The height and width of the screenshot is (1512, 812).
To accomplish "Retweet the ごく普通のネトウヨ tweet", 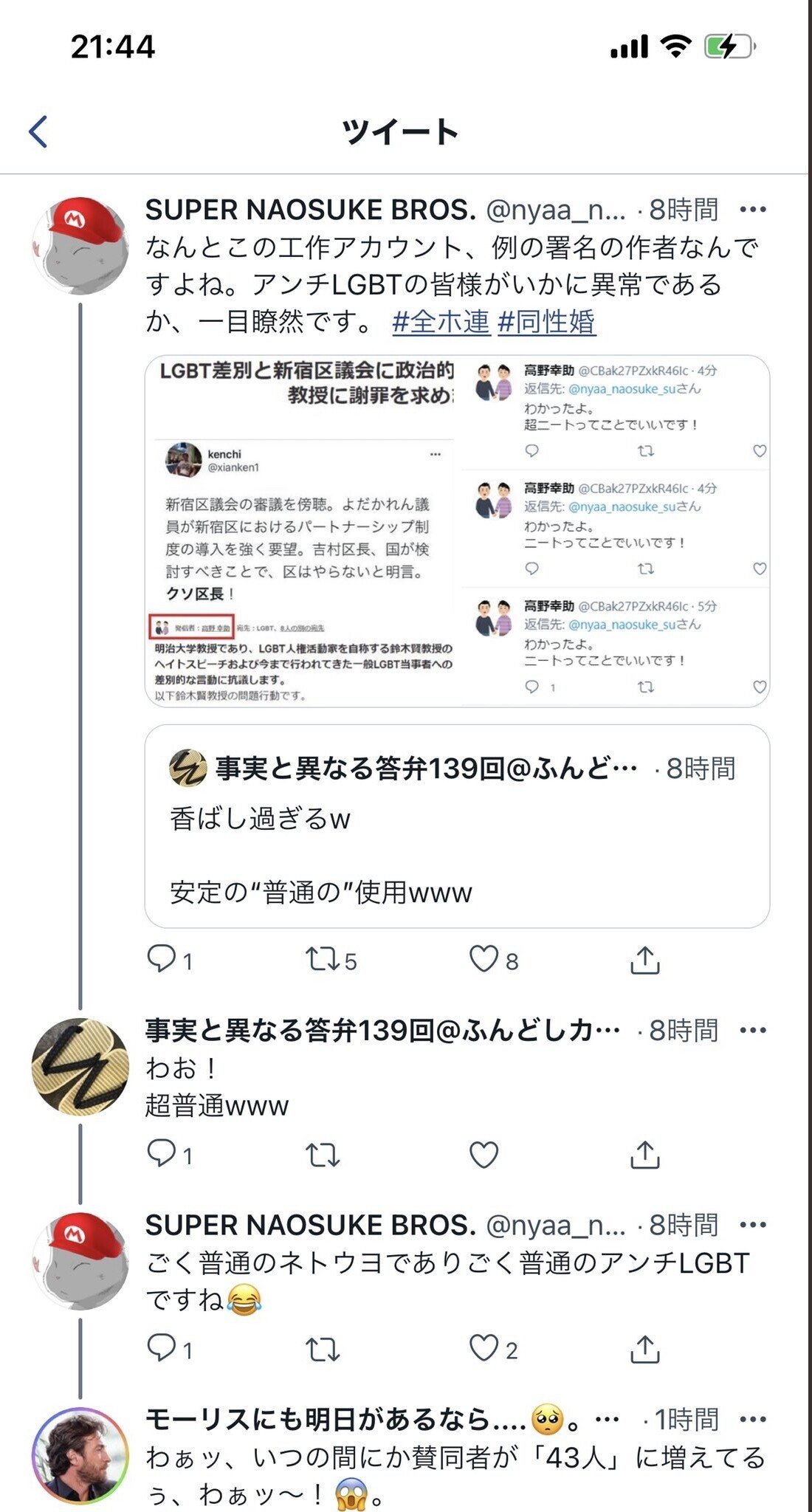I will click(323, 1350).
